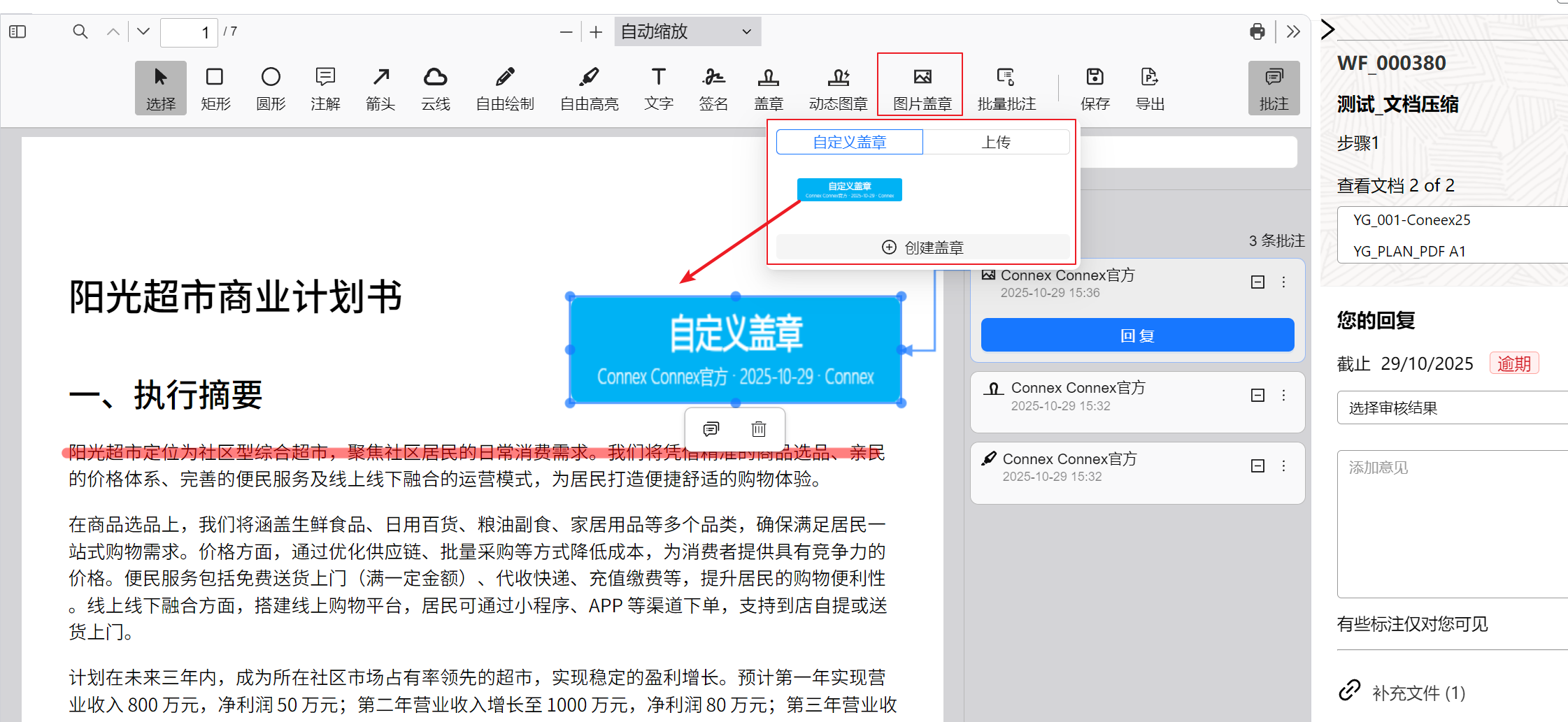1568x722 pixels.
Task: Select the Rectangle (矩形) annotation tool
Action: click(215, 87)
